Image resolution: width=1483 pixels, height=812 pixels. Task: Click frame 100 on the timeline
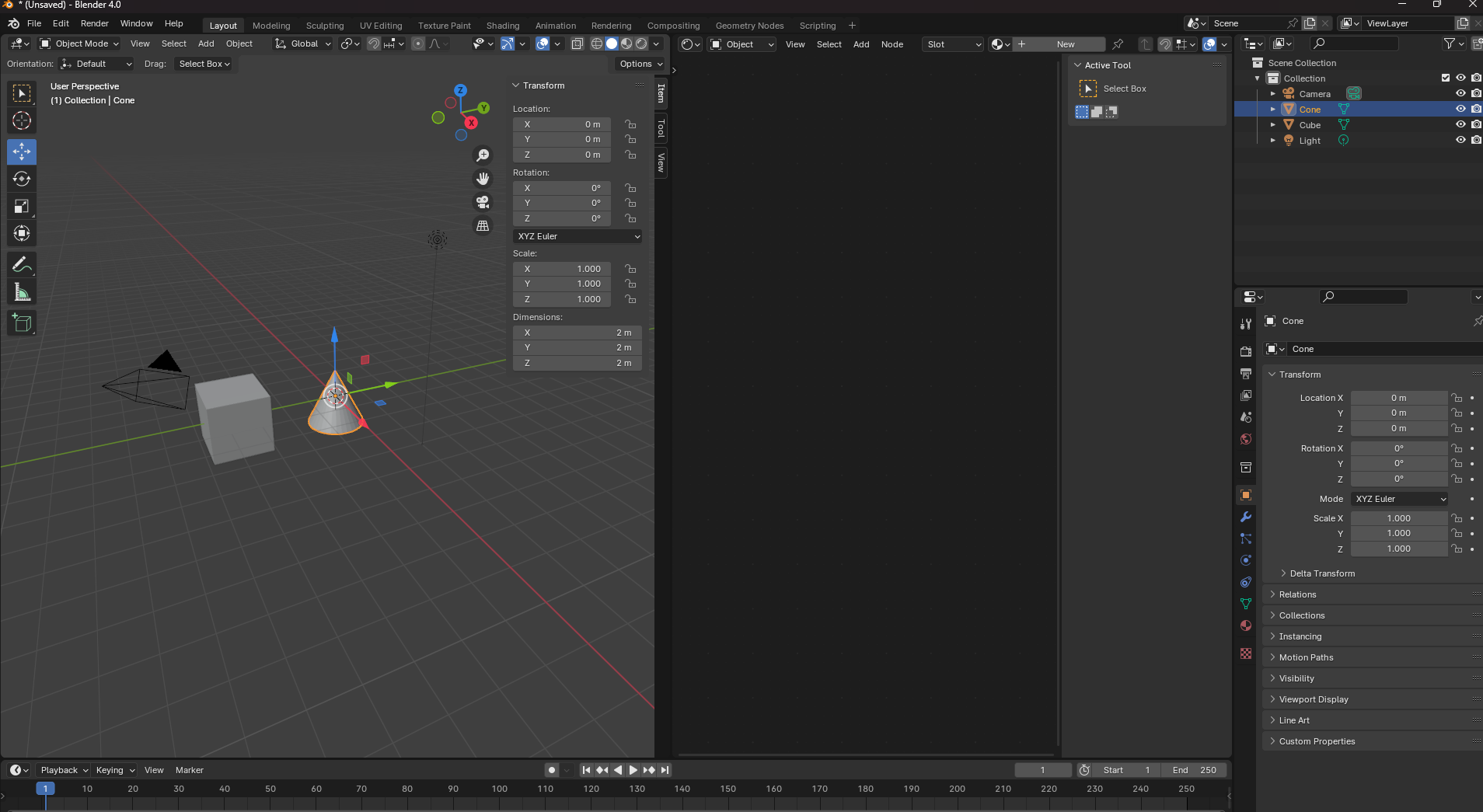pyautogui.click(x=499, y=789)
